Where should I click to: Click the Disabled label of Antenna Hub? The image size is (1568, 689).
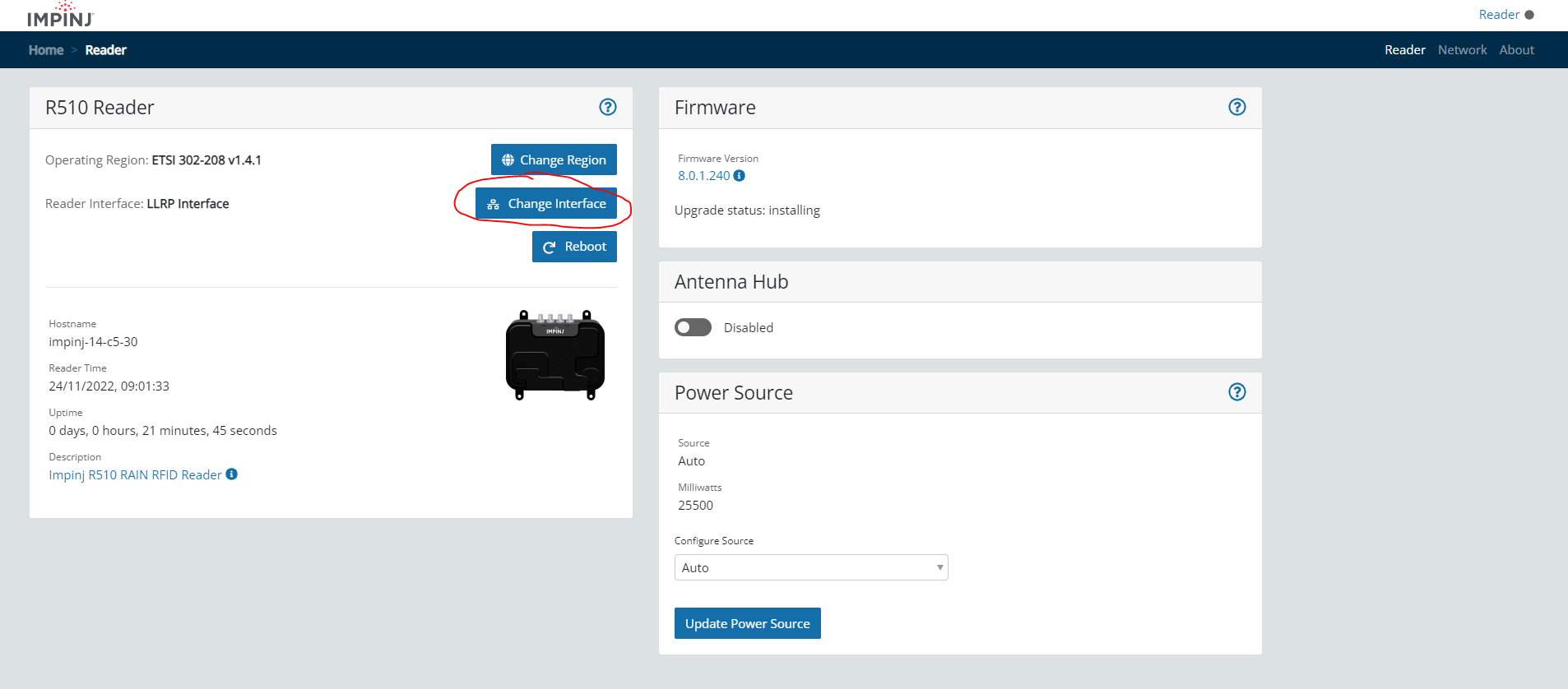tap(749, 327)
